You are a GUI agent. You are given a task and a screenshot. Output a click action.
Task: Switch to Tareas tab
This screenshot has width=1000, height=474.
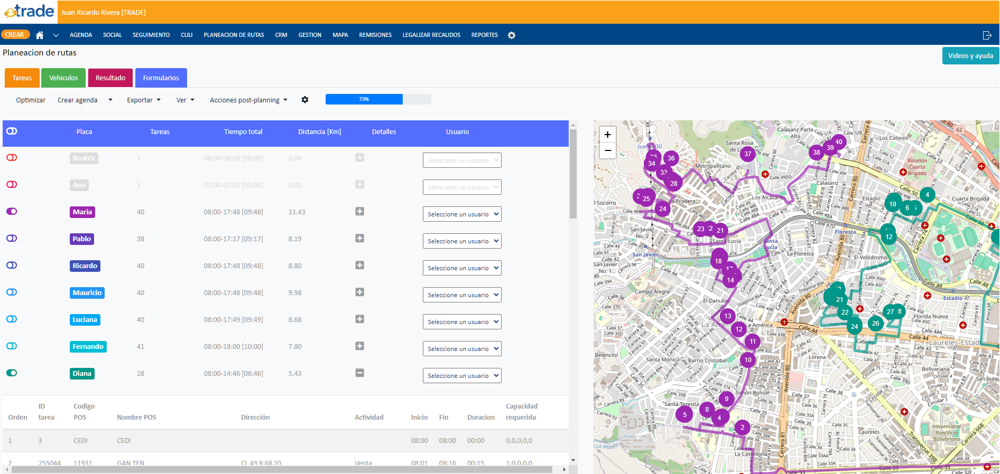pyautogui.click(x=22, y=78)
